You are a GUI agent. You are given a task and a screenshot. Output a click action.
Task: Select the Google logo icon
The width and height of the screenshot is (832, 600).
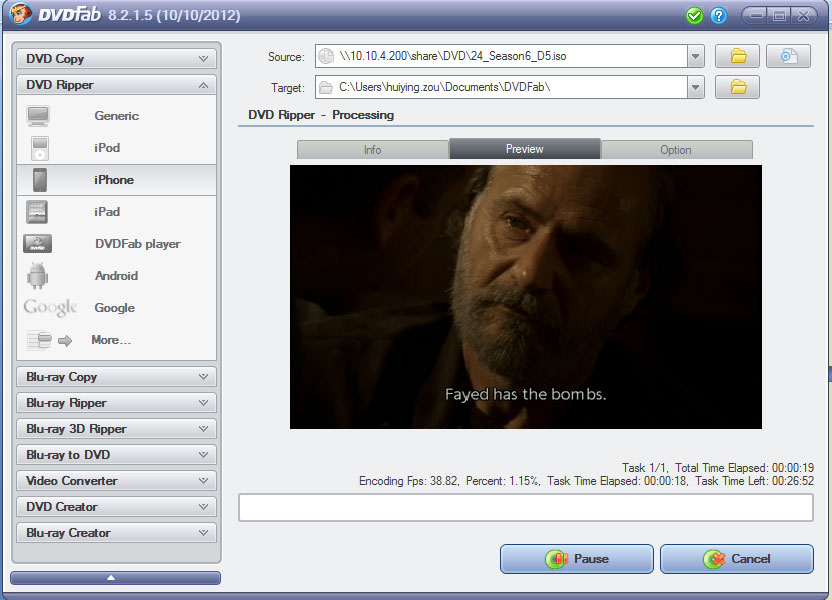50,308
